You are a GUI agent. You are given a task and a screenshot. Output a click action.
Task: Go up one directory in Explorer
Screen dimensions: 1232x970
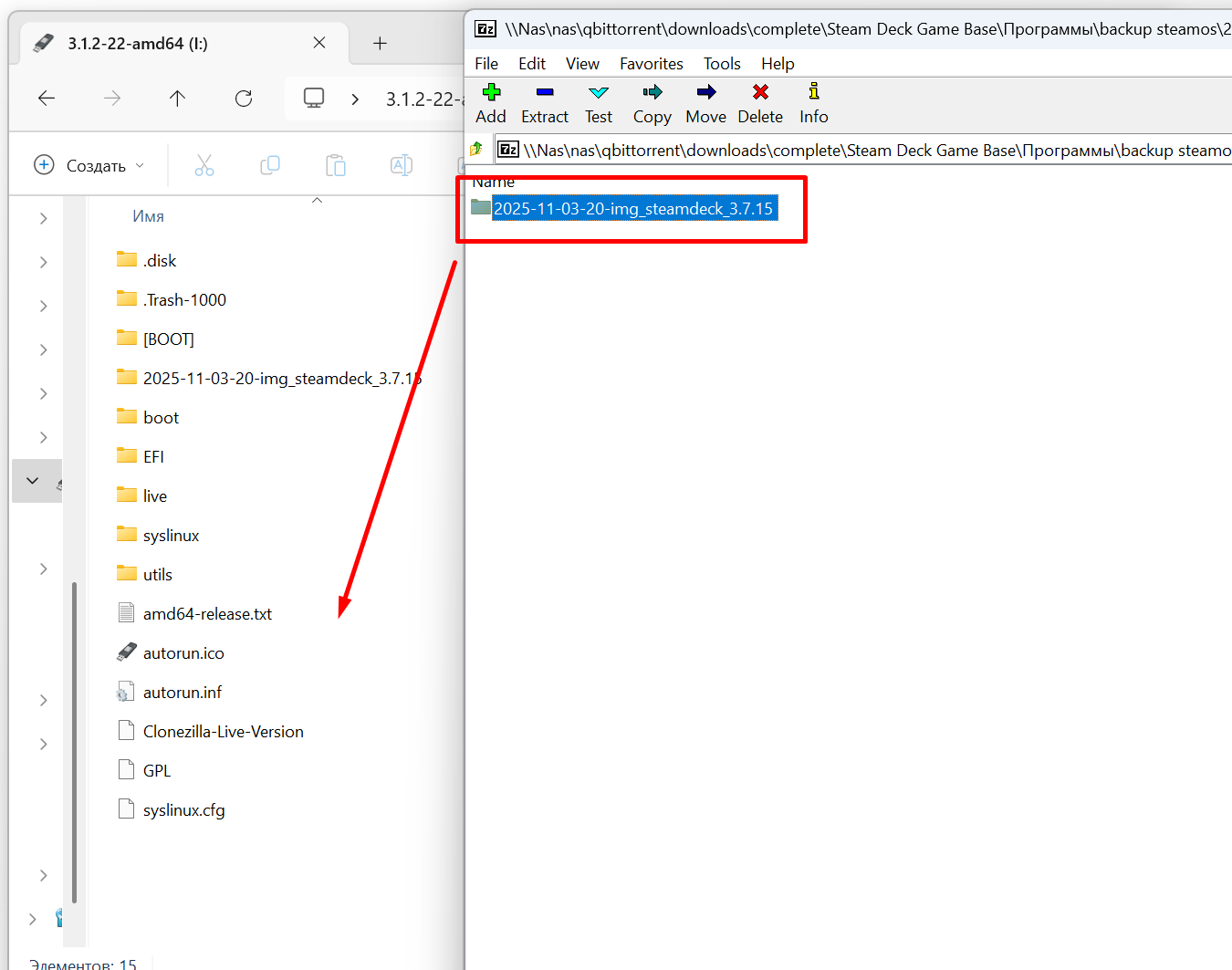coord(177,99)
